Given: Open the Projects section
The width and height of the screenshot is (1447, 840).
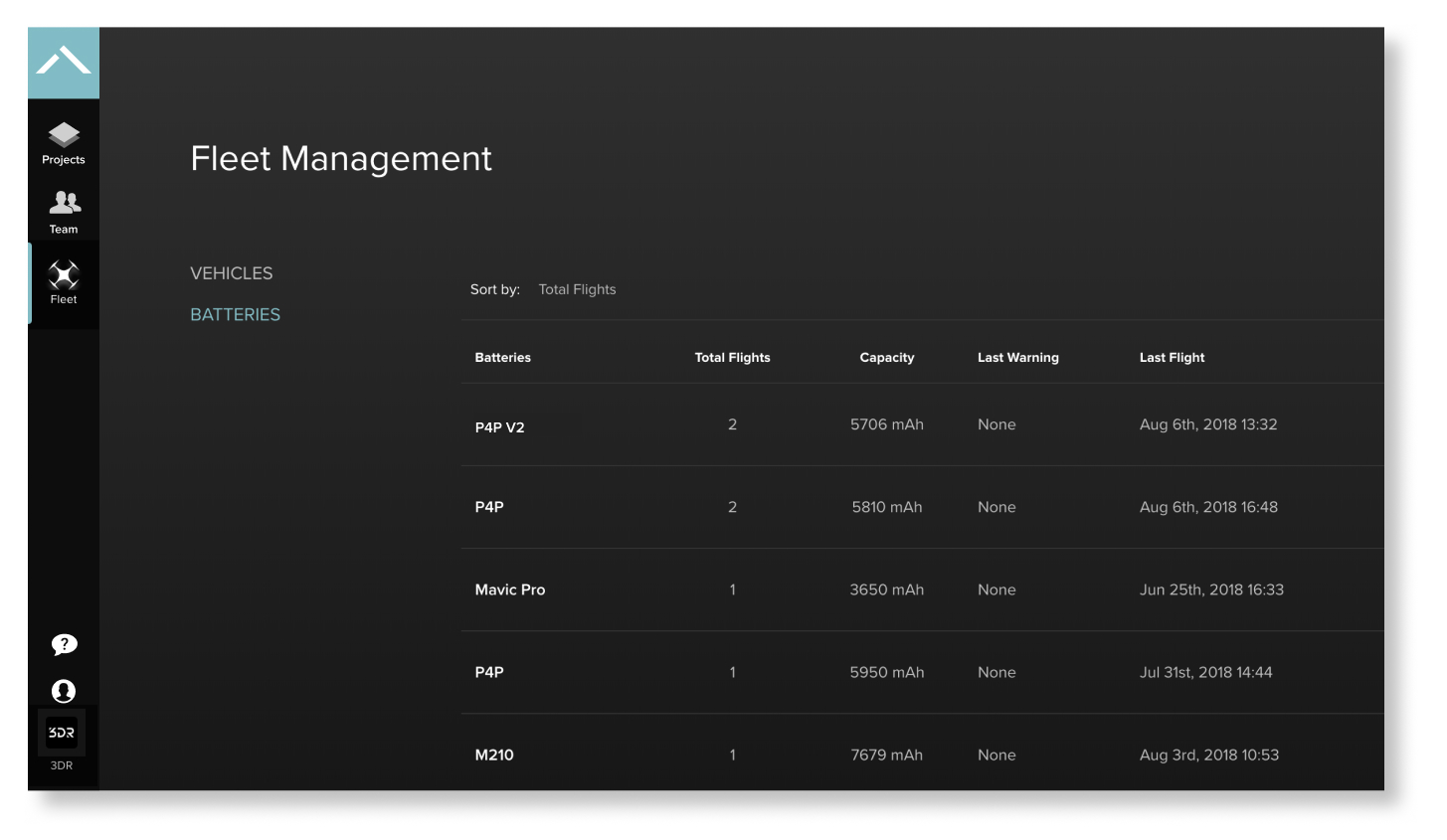Looking at the screenshot, I should (x=64, y=143).
